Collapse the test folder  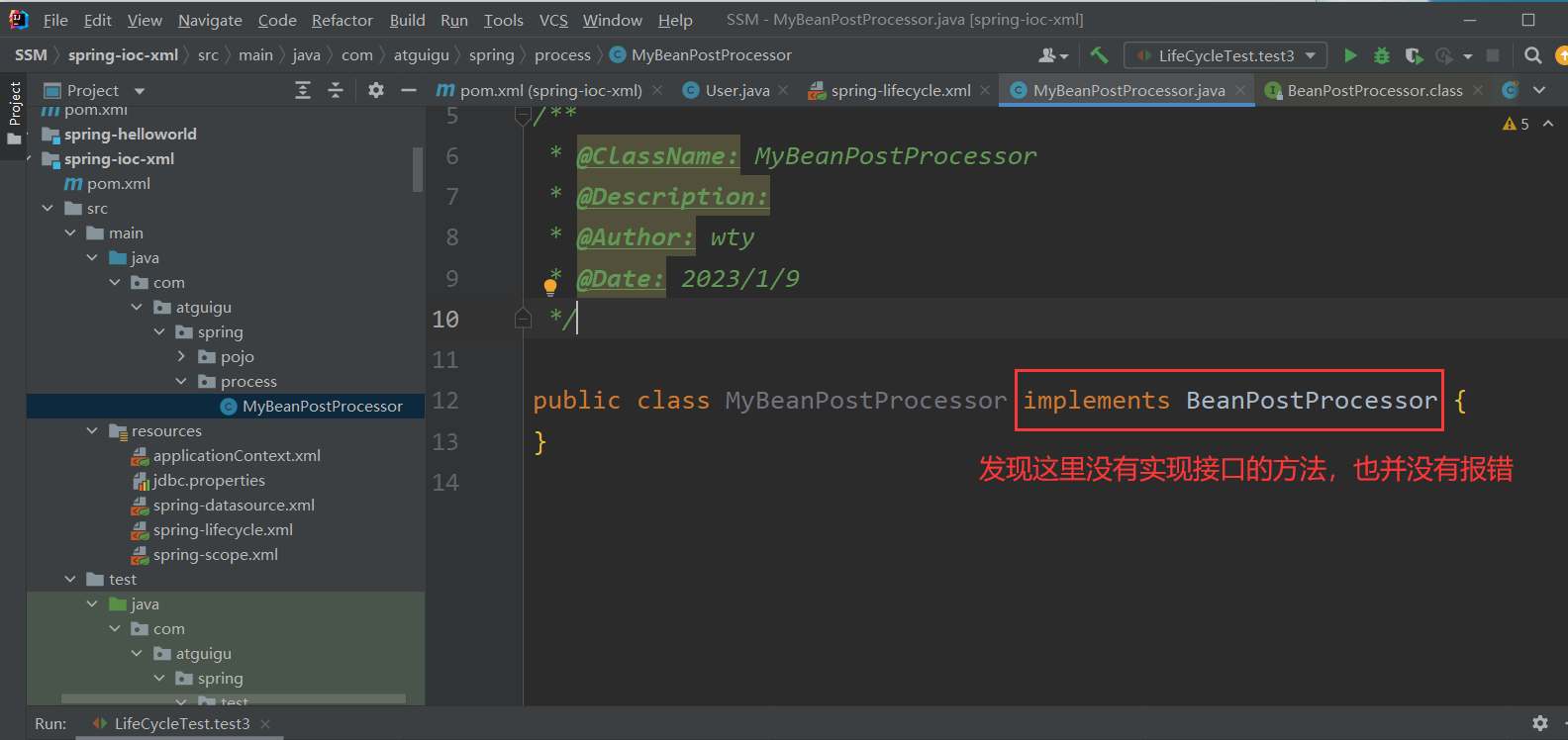pos(70,579)
